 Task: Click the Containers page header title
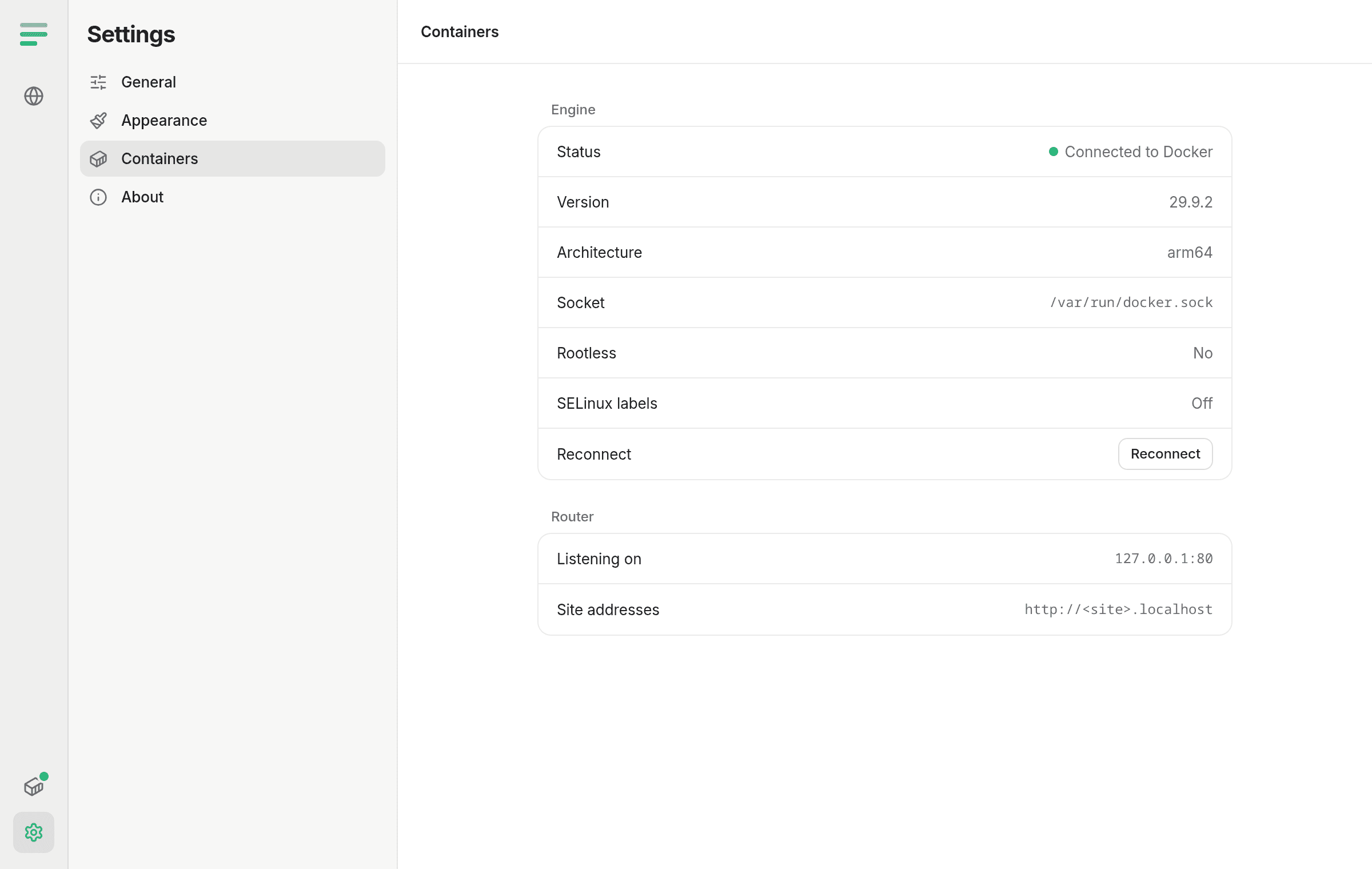click(x=460, y=32)
